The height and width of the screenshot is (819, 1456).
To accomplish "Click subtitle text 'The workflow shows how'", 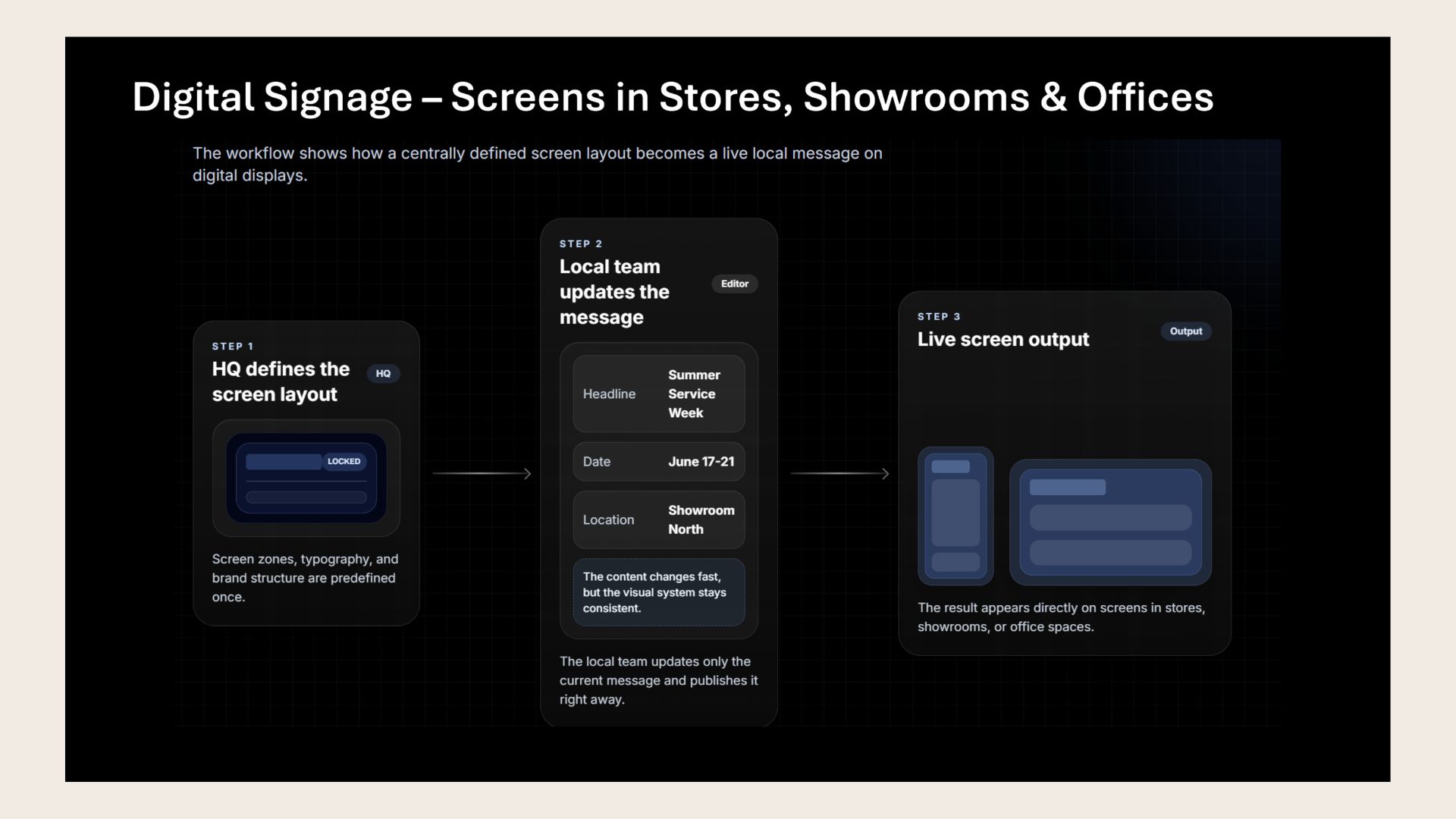I will click(x=538, y=164).
